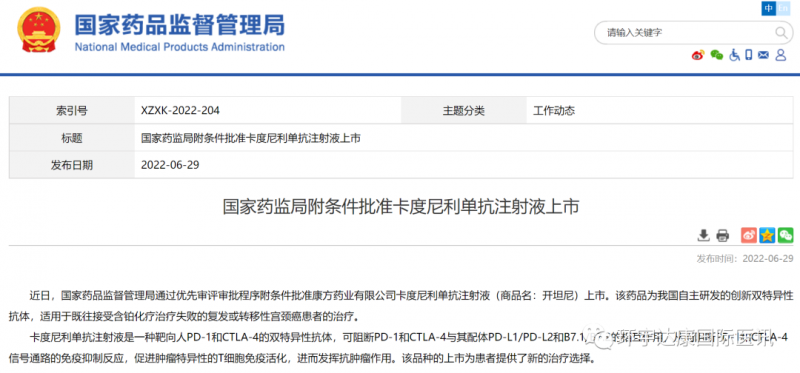
Task: Open the accessibility wheelchair icon
Action: point(734,55)
